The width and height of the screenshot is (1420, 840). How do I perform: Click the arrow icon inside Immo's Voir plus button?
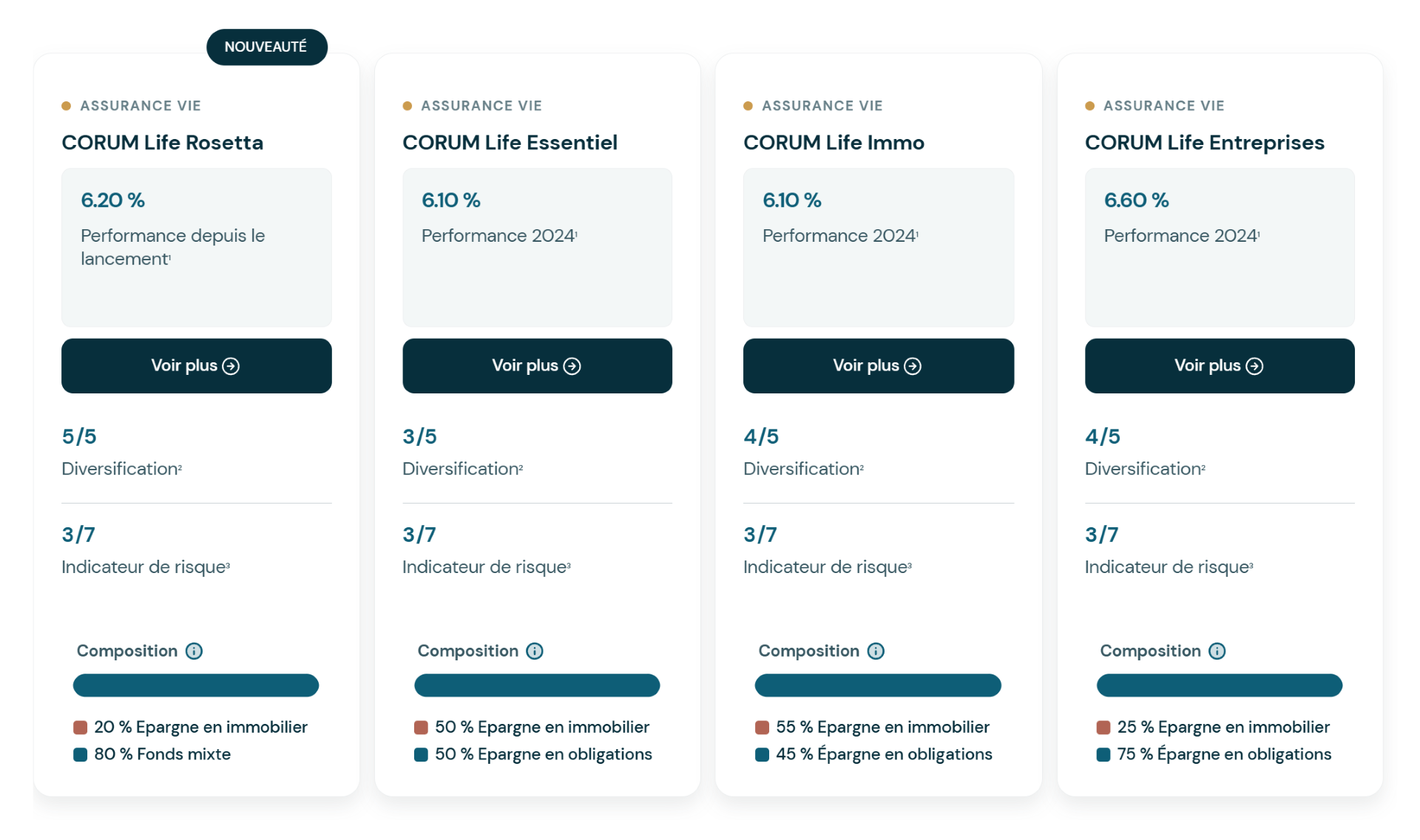[x=914, y=365]
